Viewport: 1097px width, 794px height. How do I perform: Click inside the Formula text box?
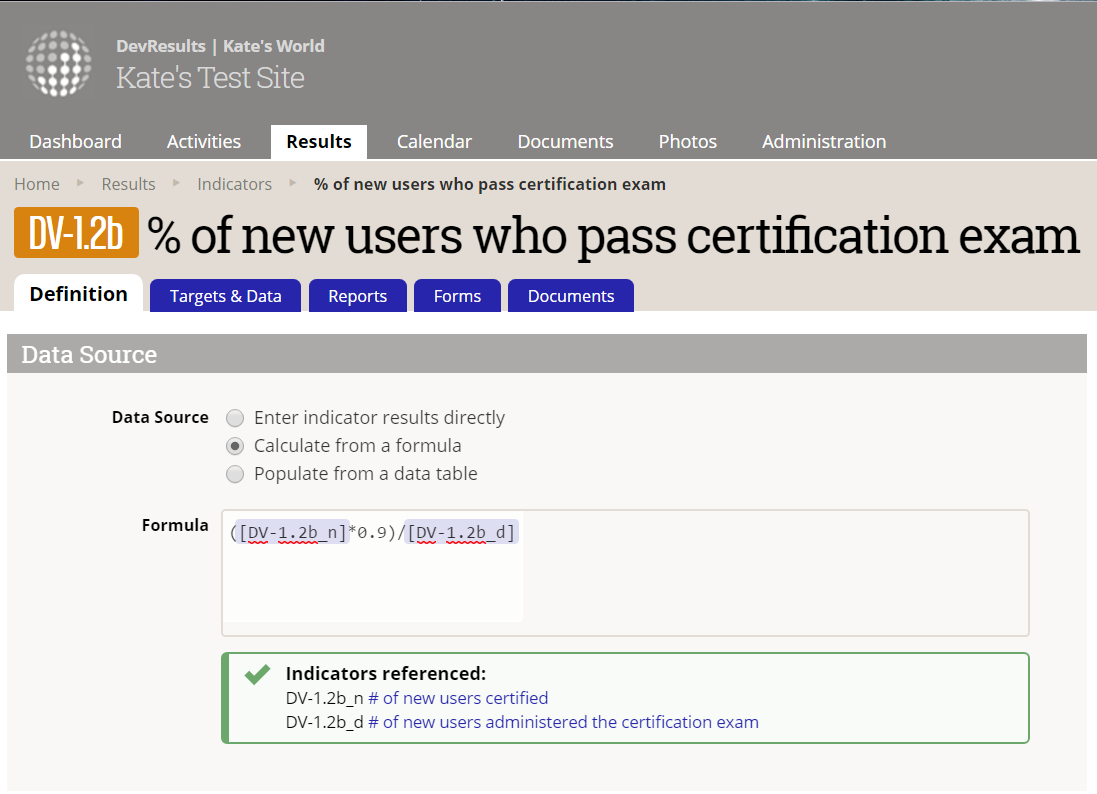[x=624, y=573]
